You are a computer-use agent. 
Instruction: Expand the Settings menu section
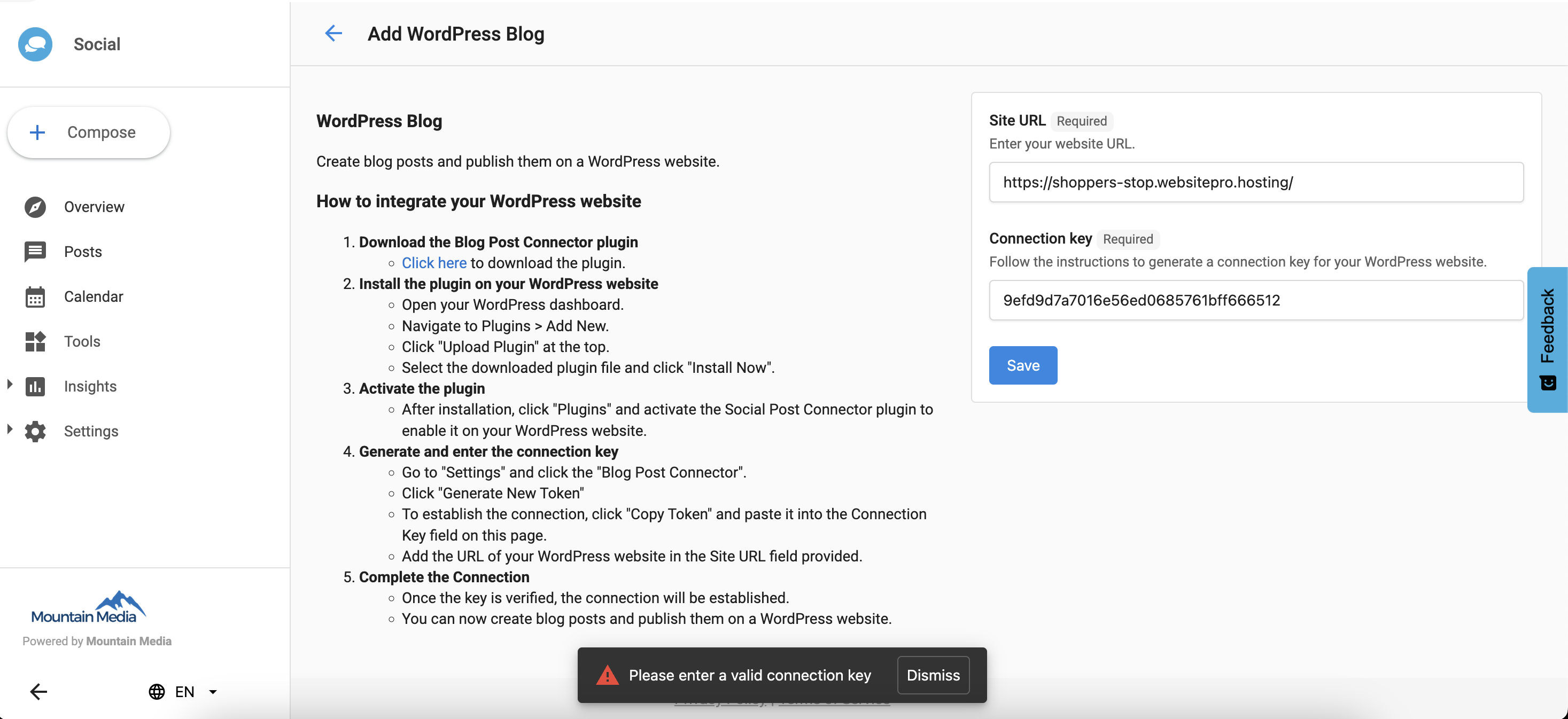(x=10, y=429)
